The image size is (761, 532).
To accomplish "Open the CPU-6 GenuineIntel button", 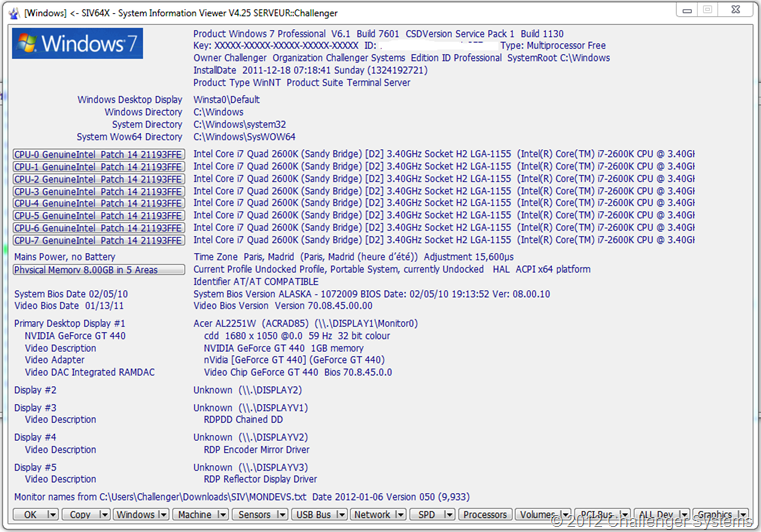I will [99, 228].
